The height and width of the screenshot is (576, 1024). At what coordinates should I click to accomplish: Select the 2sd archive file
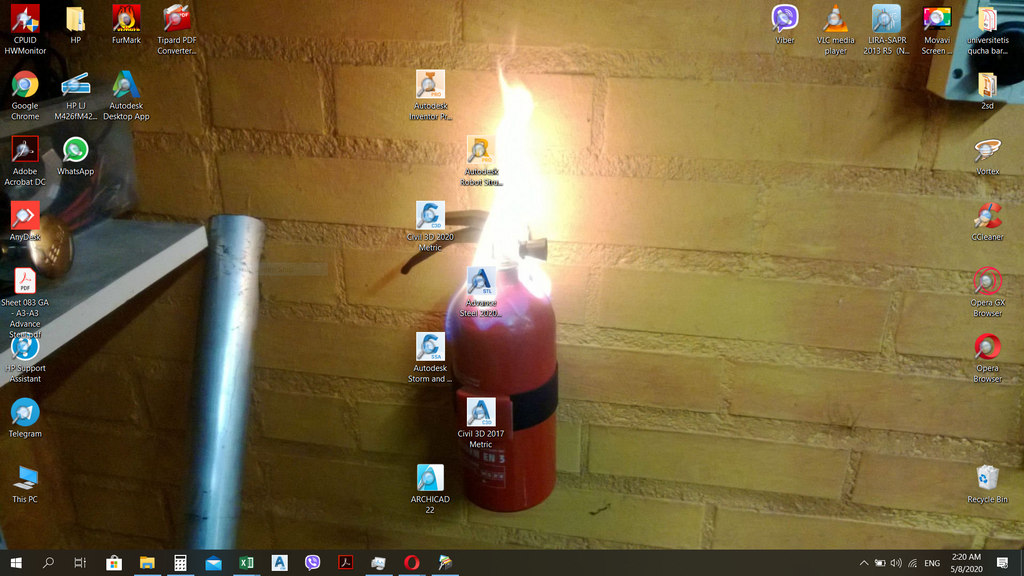pos(987,91)
